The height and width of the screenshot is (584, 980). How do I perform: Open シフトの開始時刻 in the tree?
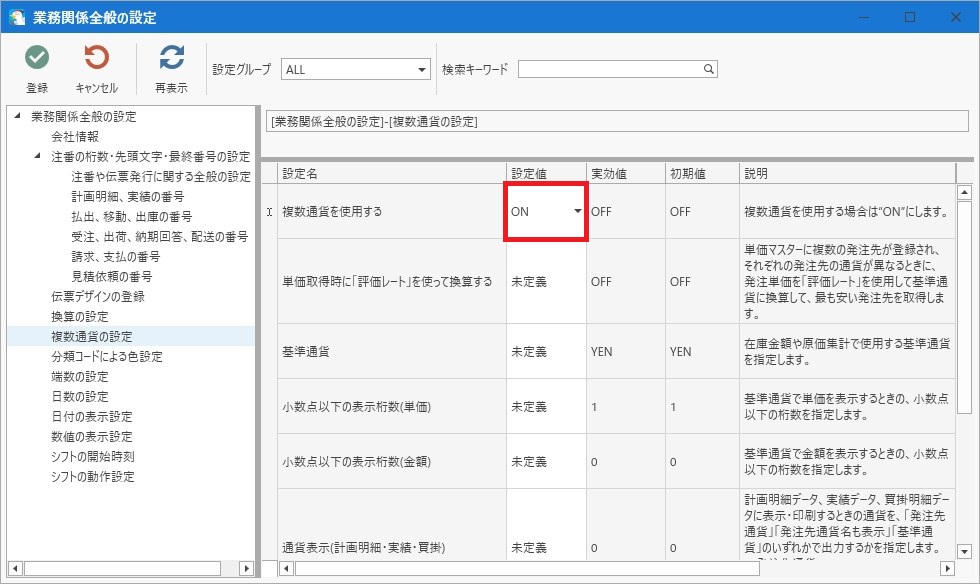tap(92, 456)
